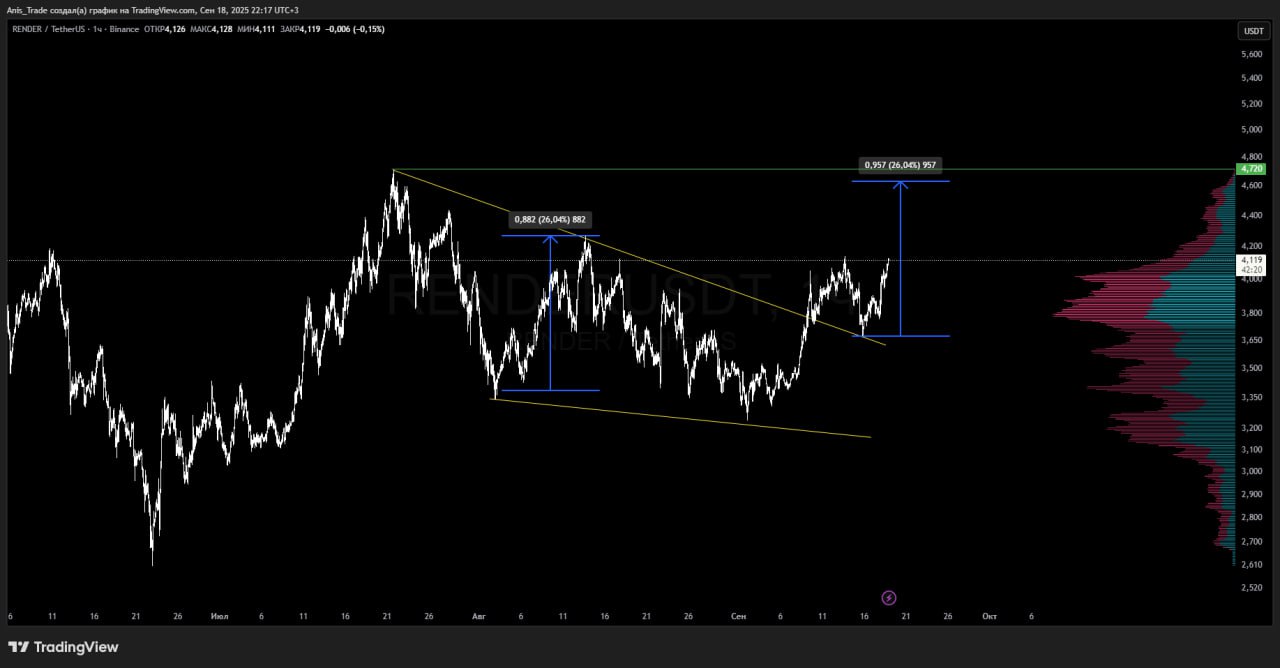Screen dimensions: 1280x668
Task: Click the high value МАКС 4,128
Action: coord(210,29)
